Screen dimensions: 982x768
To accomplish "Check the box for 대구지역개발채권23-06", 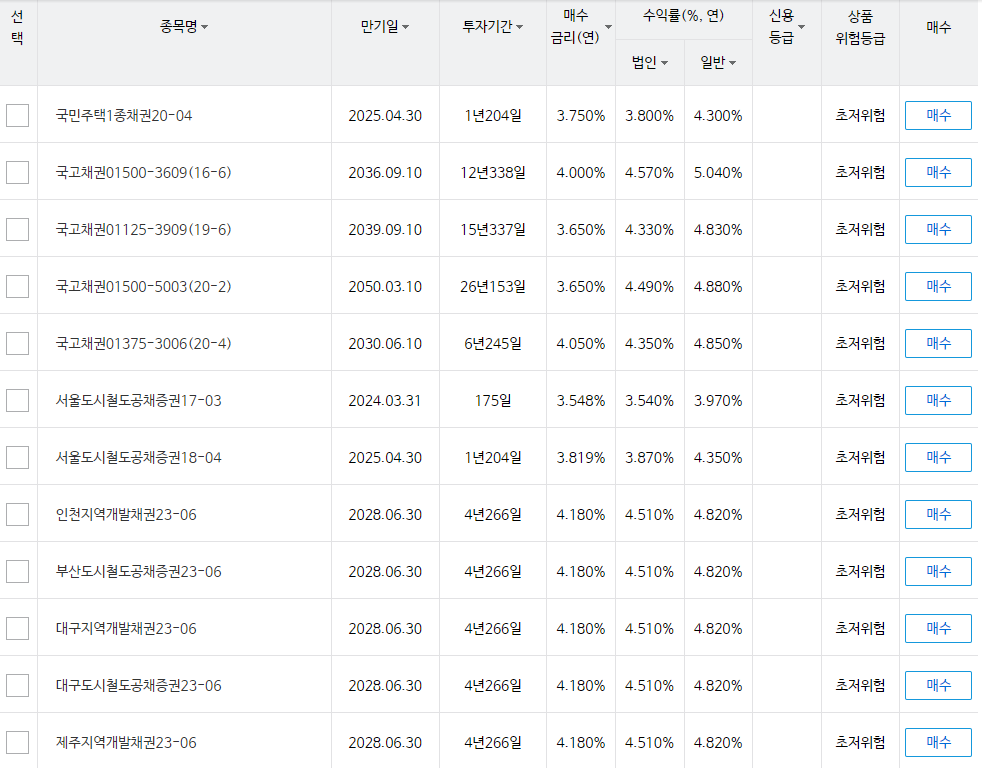I will pos(18,628).
